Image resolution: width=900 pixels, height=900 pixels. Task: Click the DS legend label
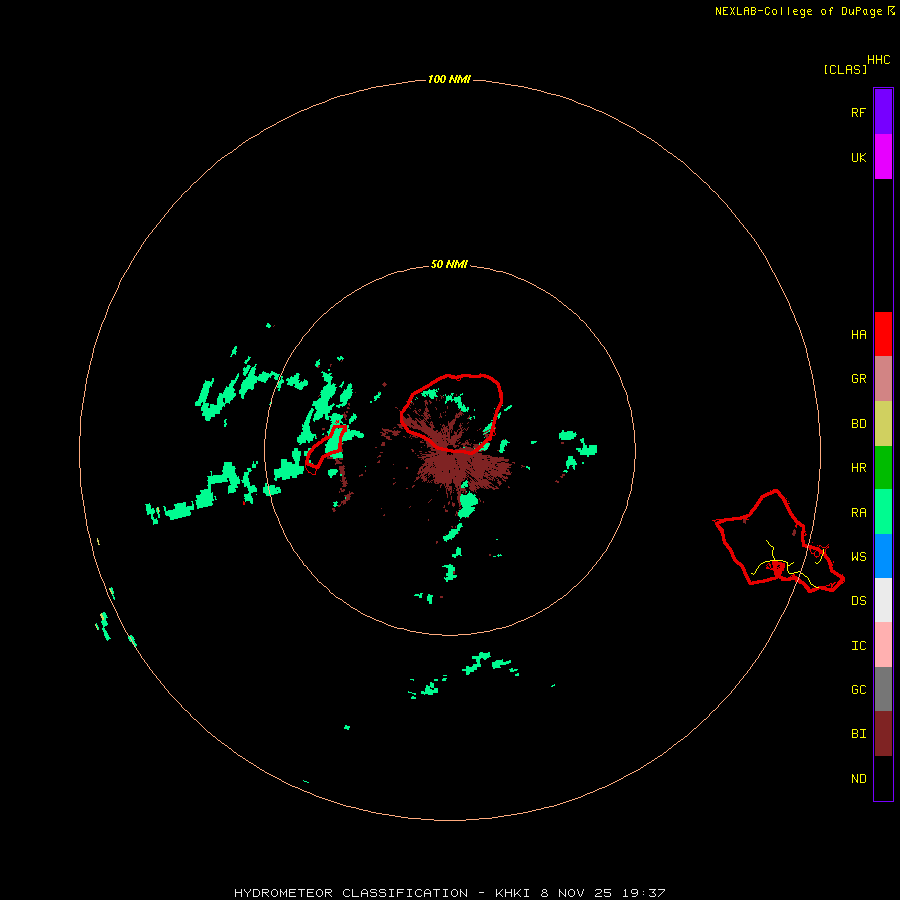click(858, 601)
